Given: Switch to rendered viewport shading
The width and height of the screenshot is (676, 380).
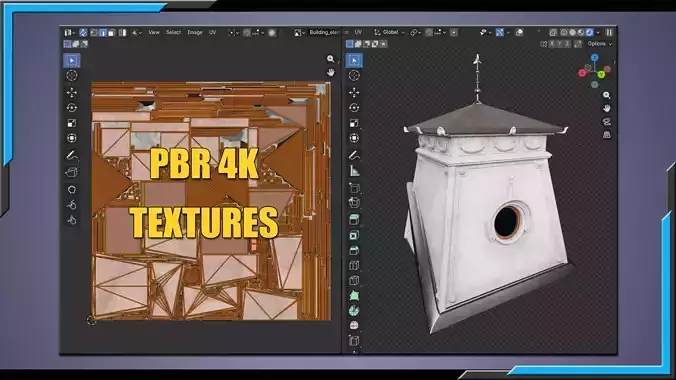Looking at the screenshot, I should click(x=589, y=32).
